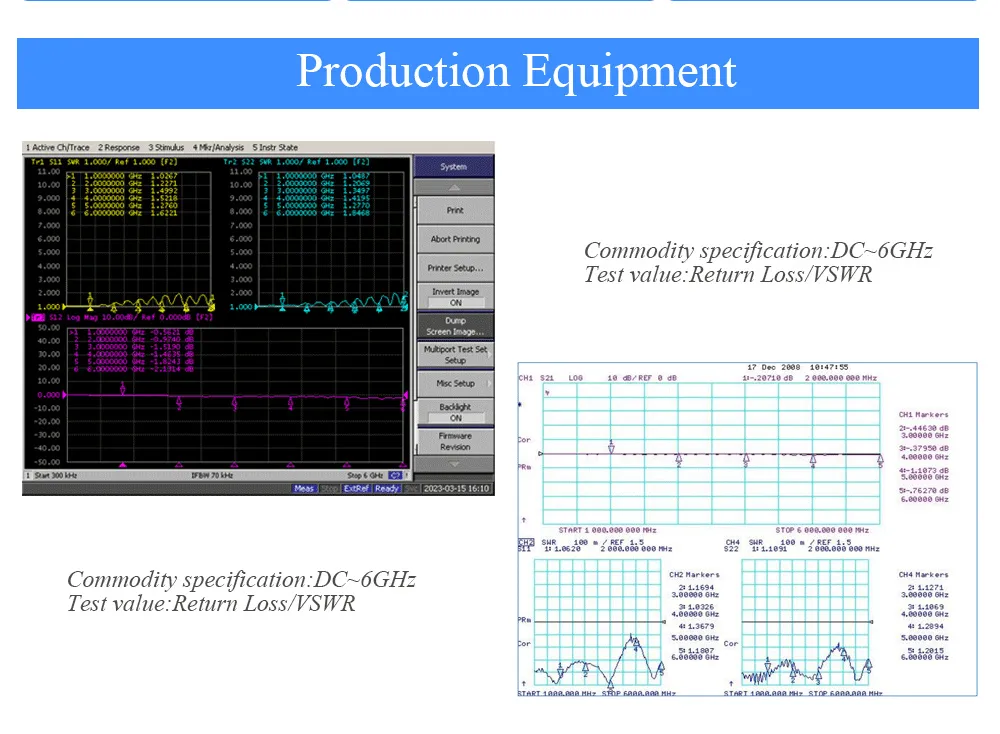Open the Mkr/Analysis menu
The width and height of the screenshot is (1000, 734).
coord(218,148)
